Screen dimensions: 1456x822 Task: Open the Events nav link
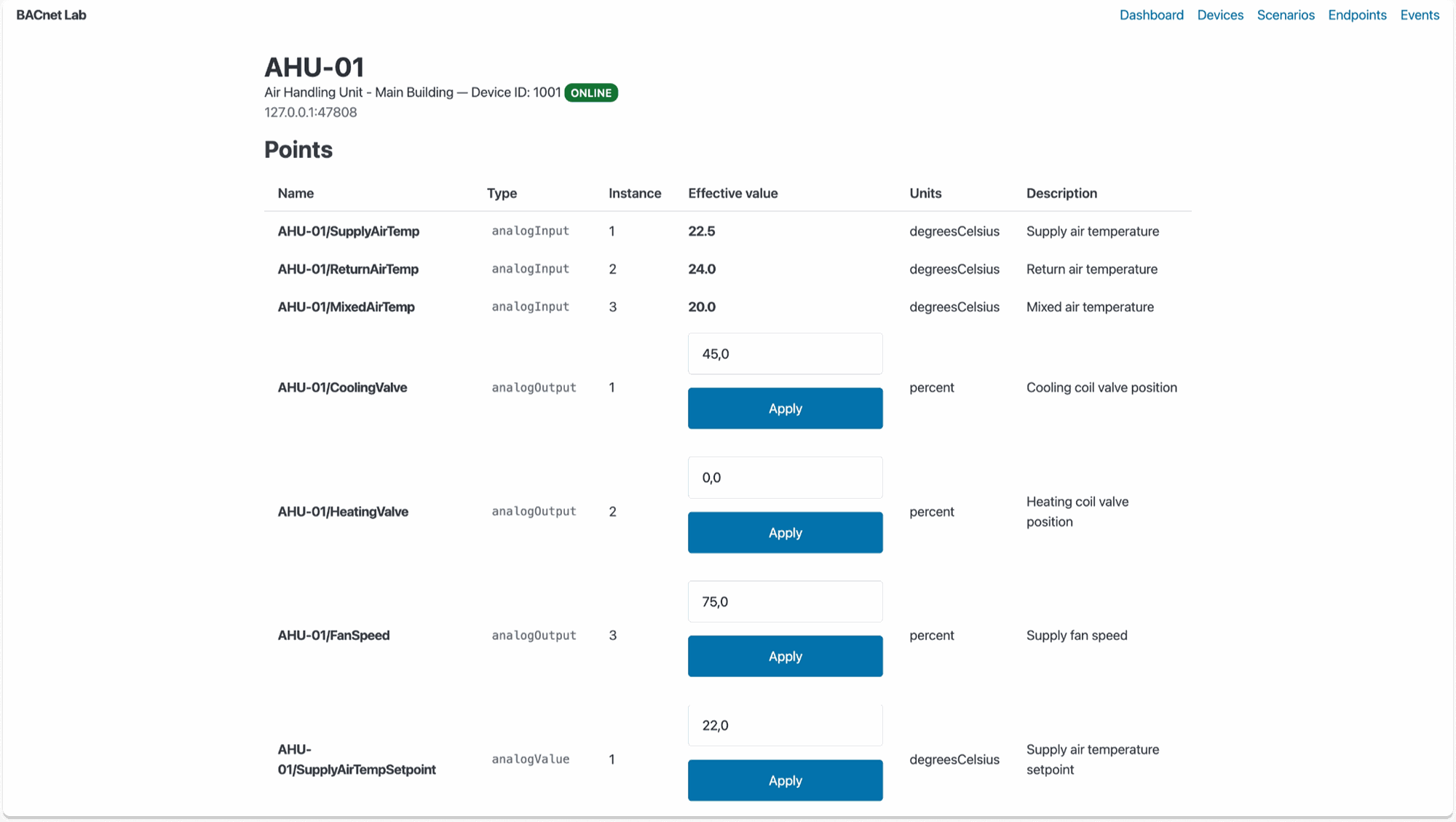1420,15
